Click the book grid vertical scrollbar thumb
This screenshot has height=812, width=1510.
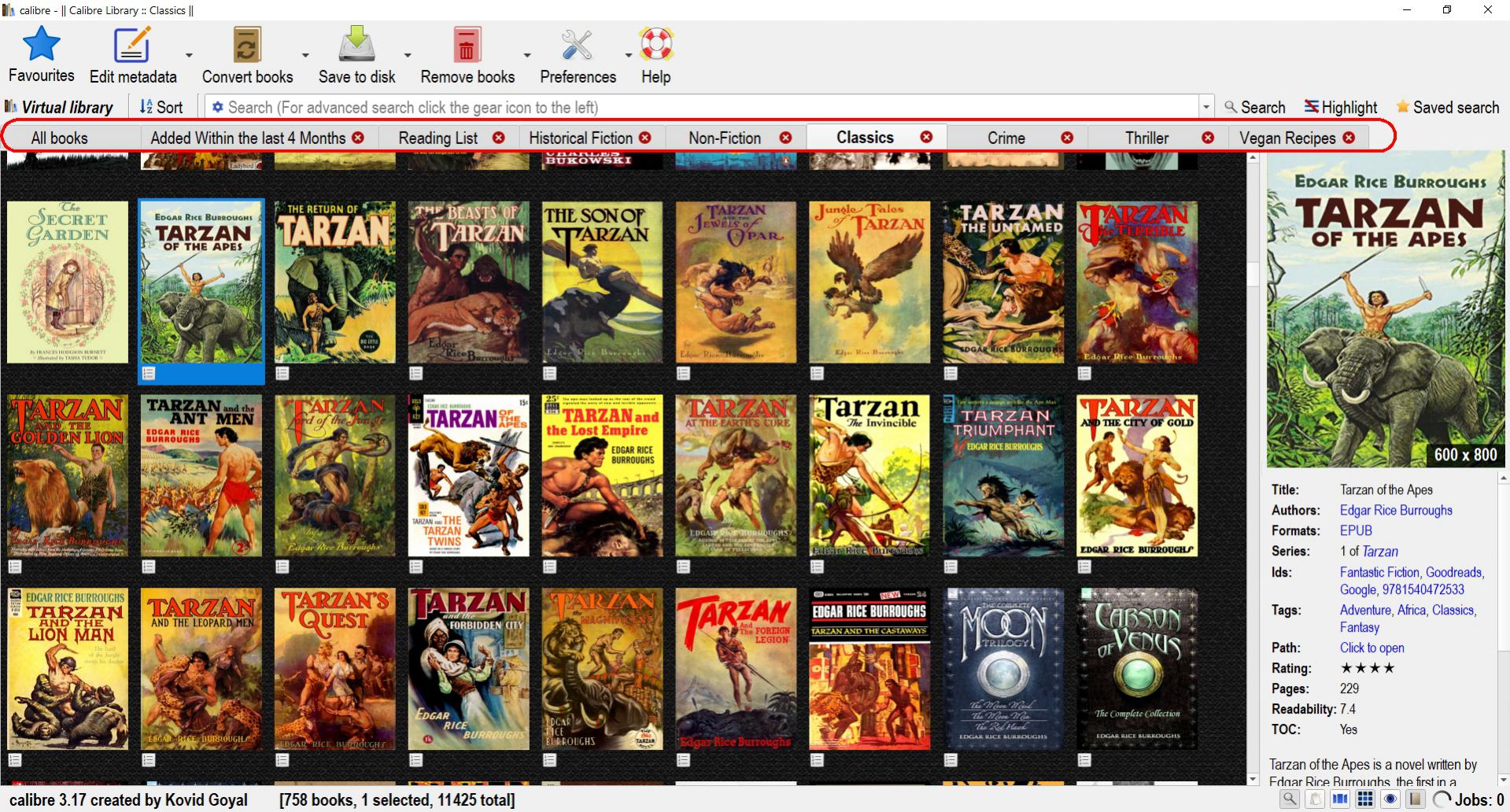click(1253, 275)
